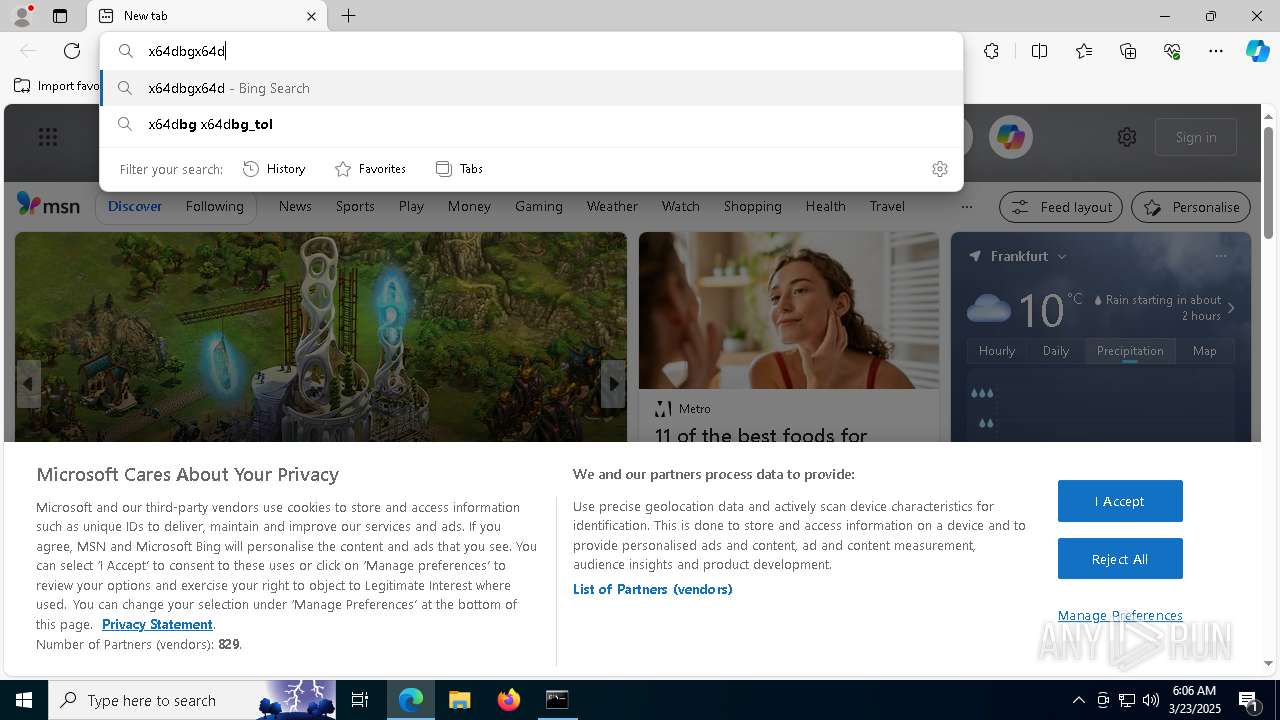Open the Health category
1280x720 pixels.
tap(825, 206)
